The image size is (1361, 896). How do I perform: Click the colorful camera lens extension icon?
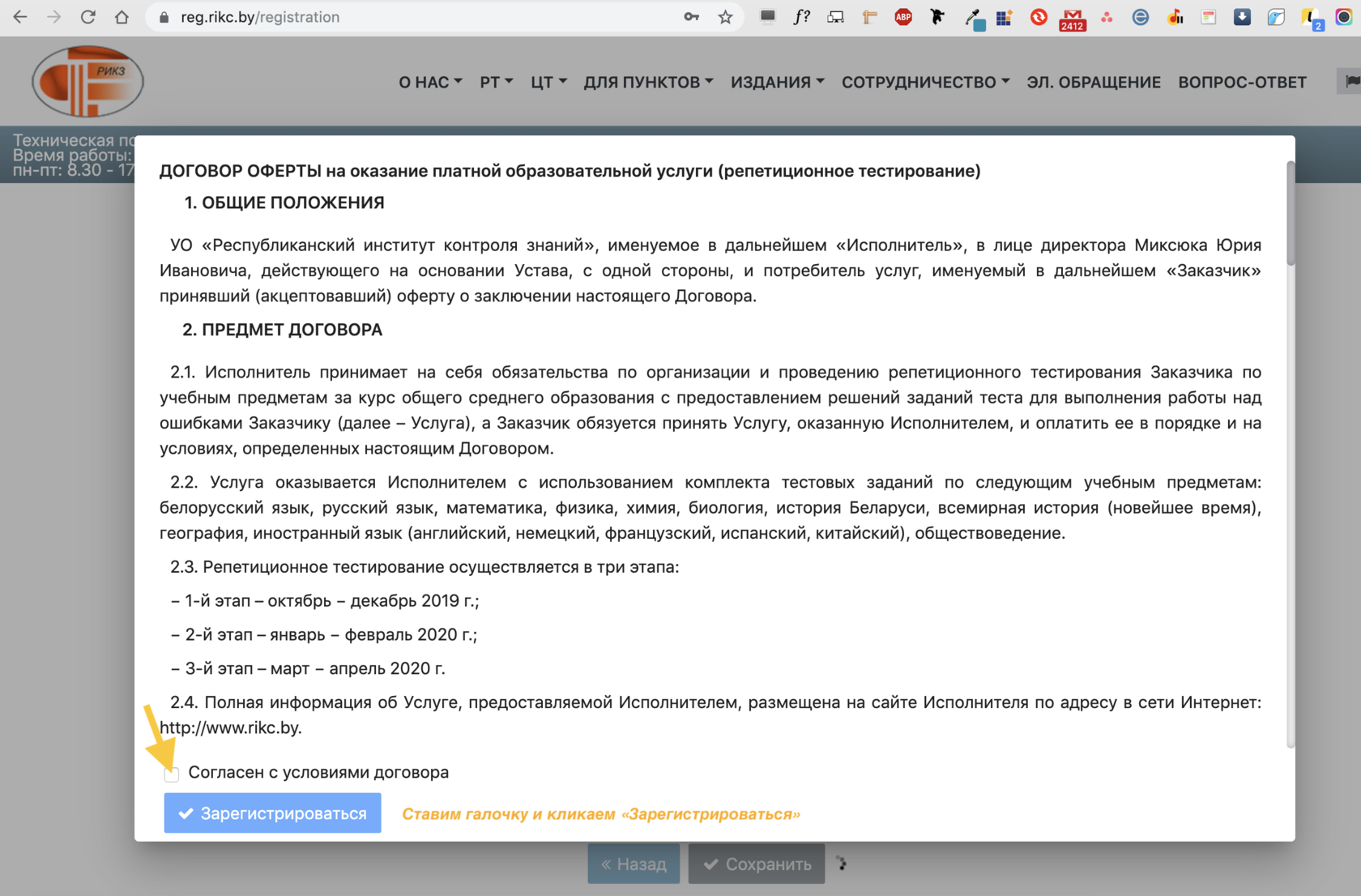coord(1344,17)
